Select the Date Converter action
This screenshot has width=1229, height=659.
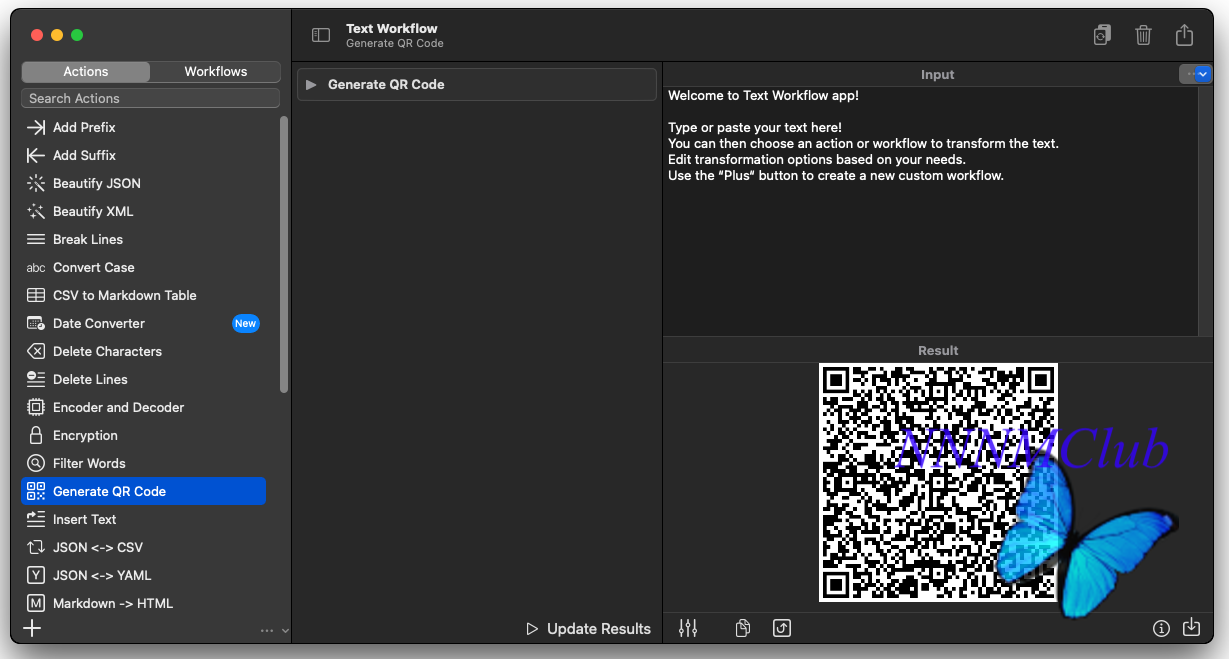pos(144,323)
